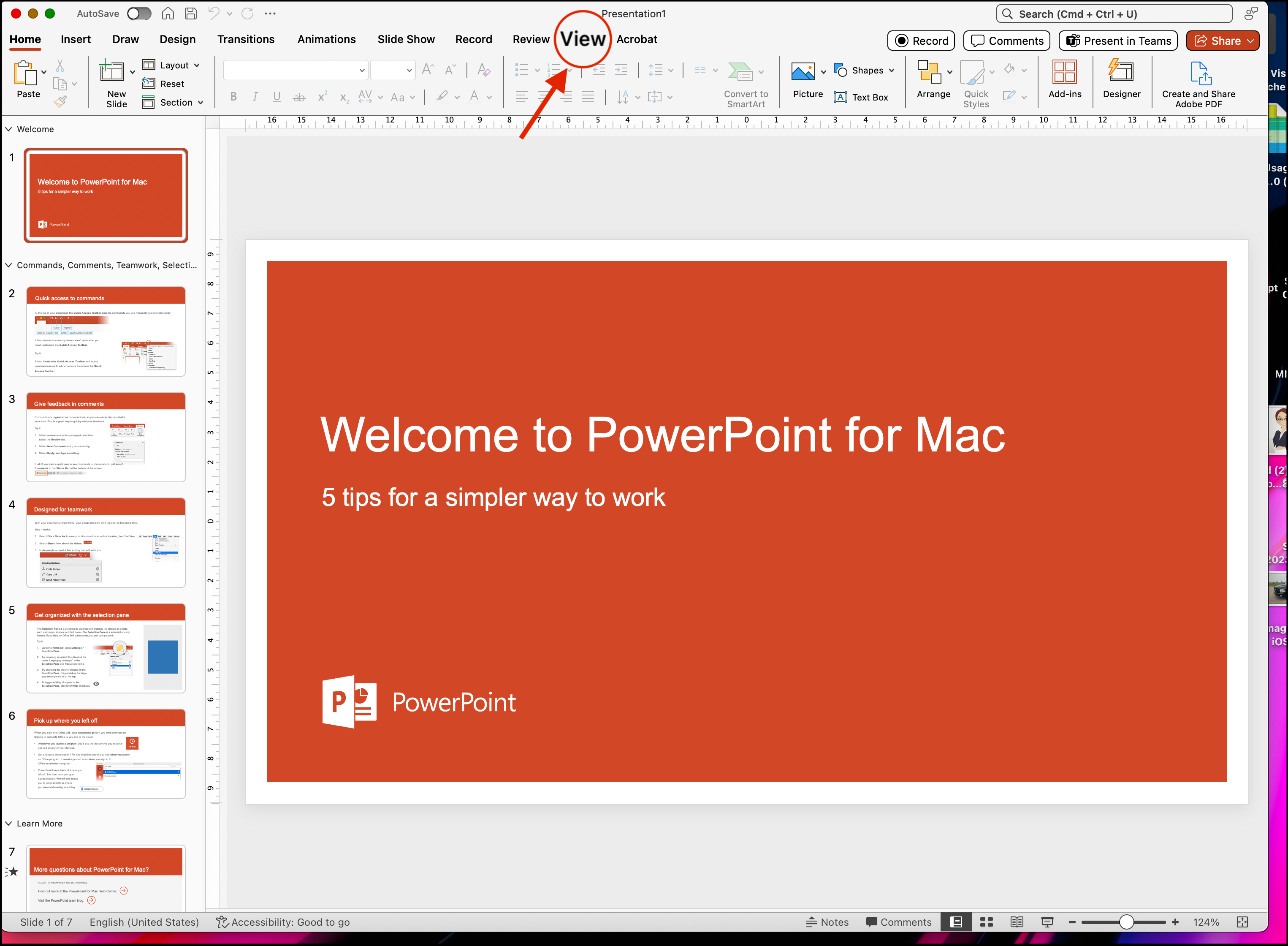Toggle Comments pane in status bar
The height and width of the screenshot is (946, 1288).
(899, 922)
